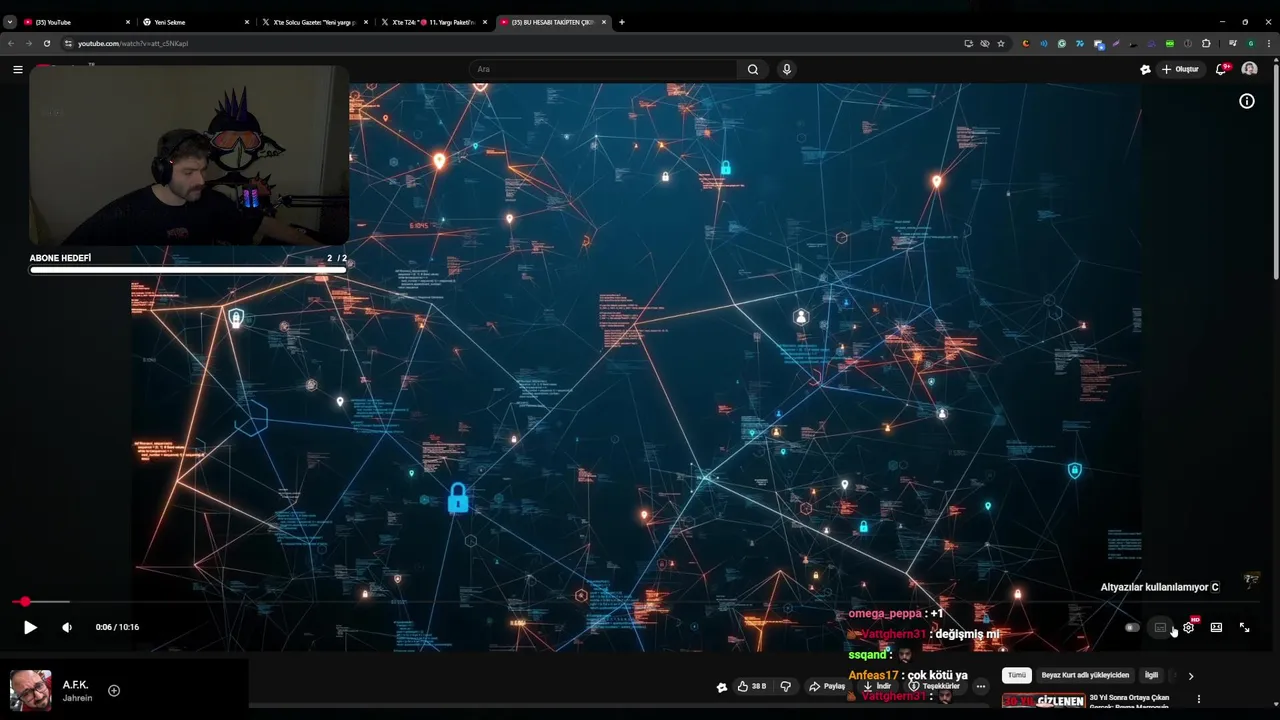Click plus icon beside A.F.K.
Image resolution: width=1280 pixels, height=720 pixels.
(114, 690)
